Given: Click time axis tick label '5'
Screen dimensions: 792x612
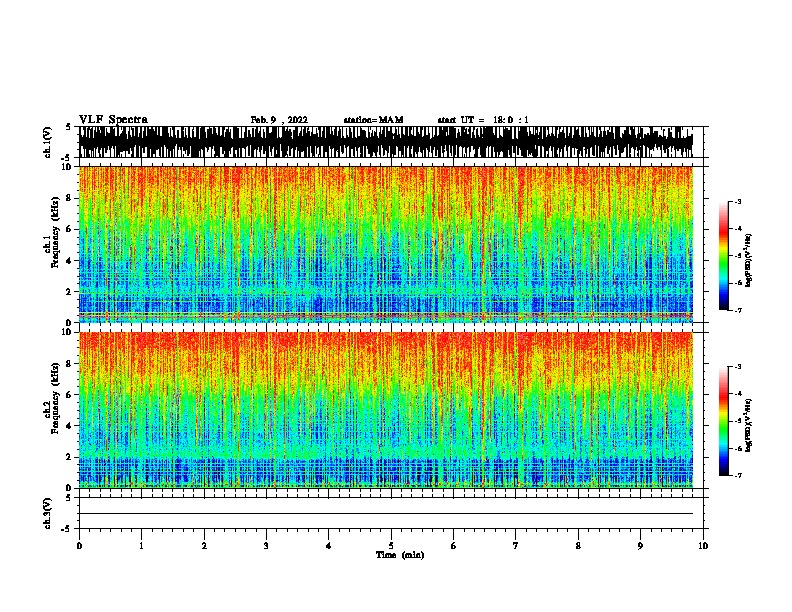Looking at the screenshot, I should point(391,545).
